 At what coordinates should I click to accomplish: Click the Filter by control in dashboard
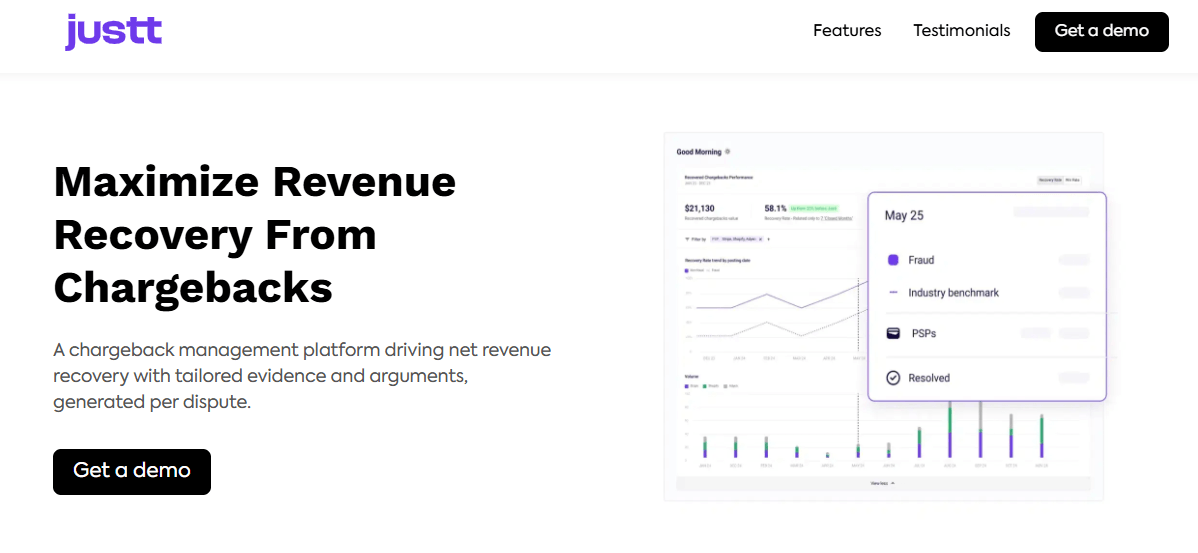(695, 239)
